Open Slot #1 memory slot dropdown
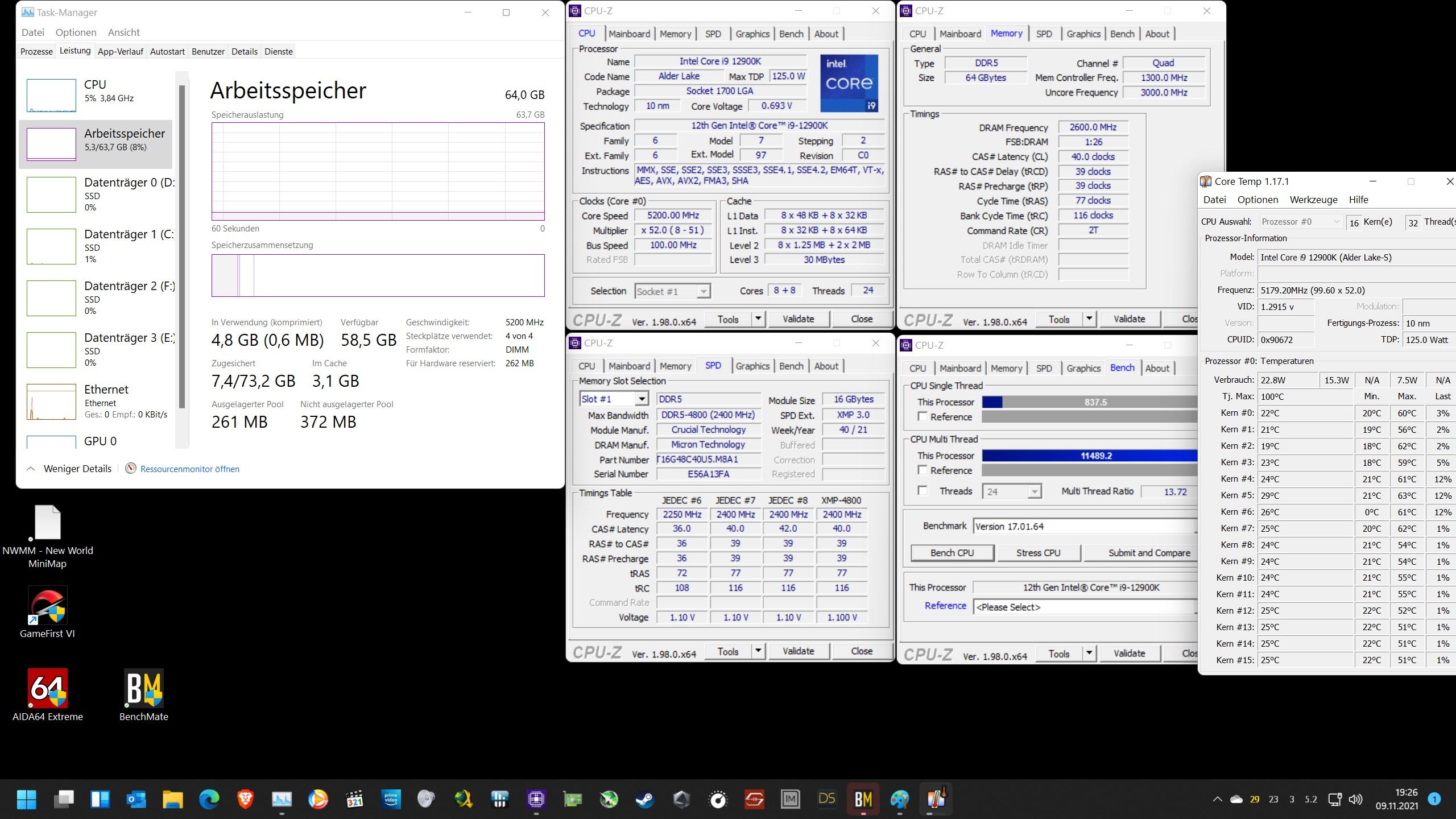The image size is (1456, 819). (642, 399)
